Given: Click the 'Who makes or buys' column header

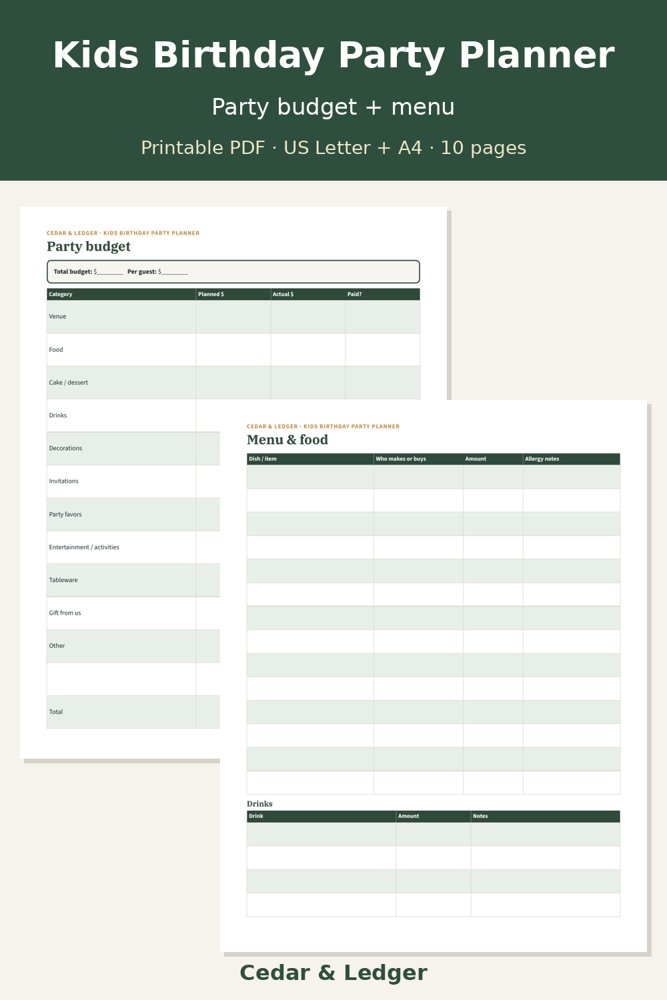Looking at the screenshot, I should click(418, 459).
